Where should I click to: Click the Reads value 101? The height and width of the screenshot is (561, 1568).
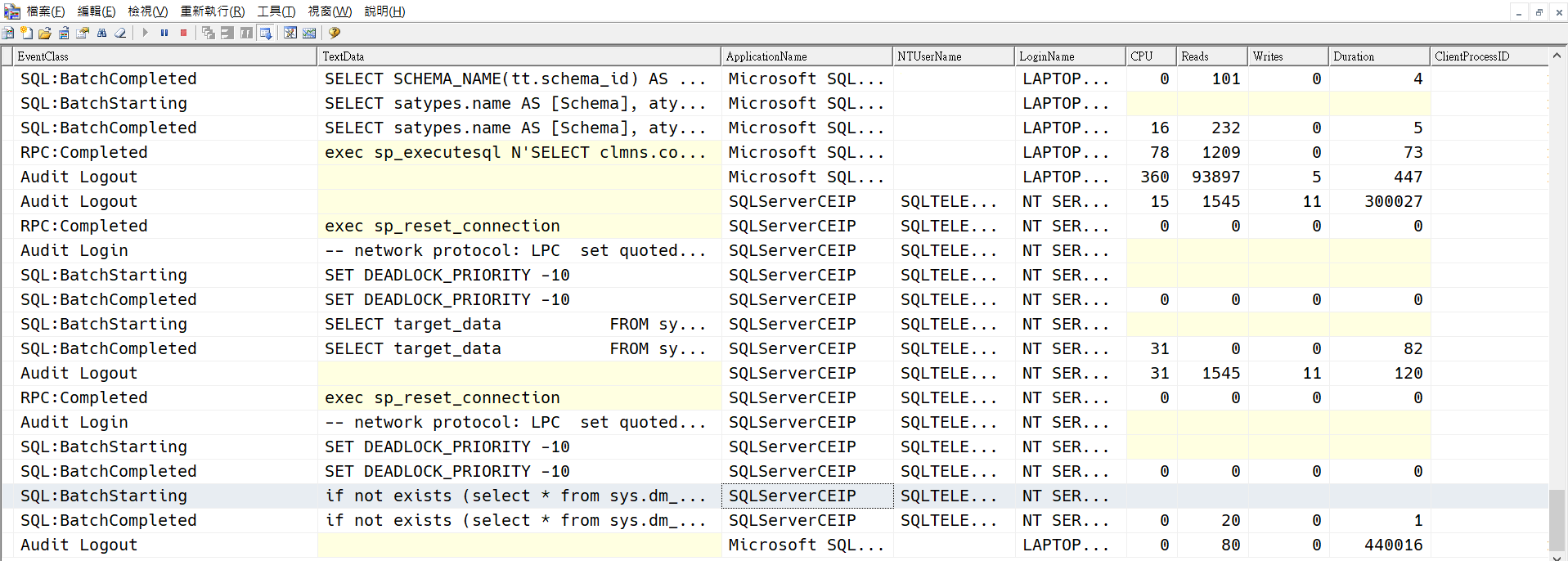(x=1225, y=79)
